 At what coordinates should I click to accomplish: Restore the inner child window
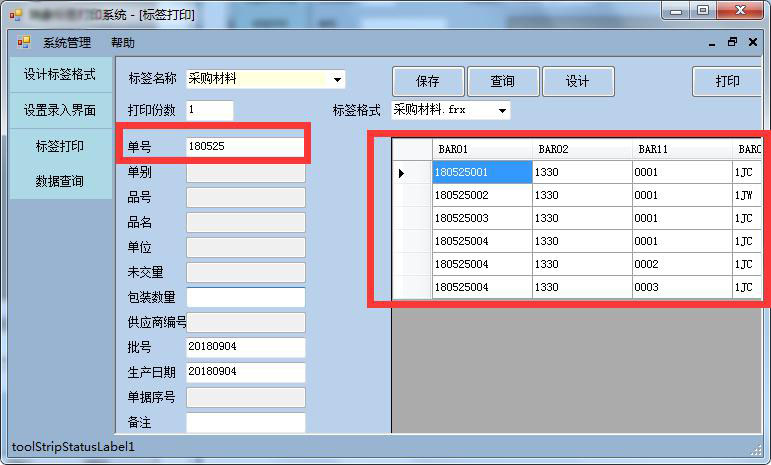point(732,43)
